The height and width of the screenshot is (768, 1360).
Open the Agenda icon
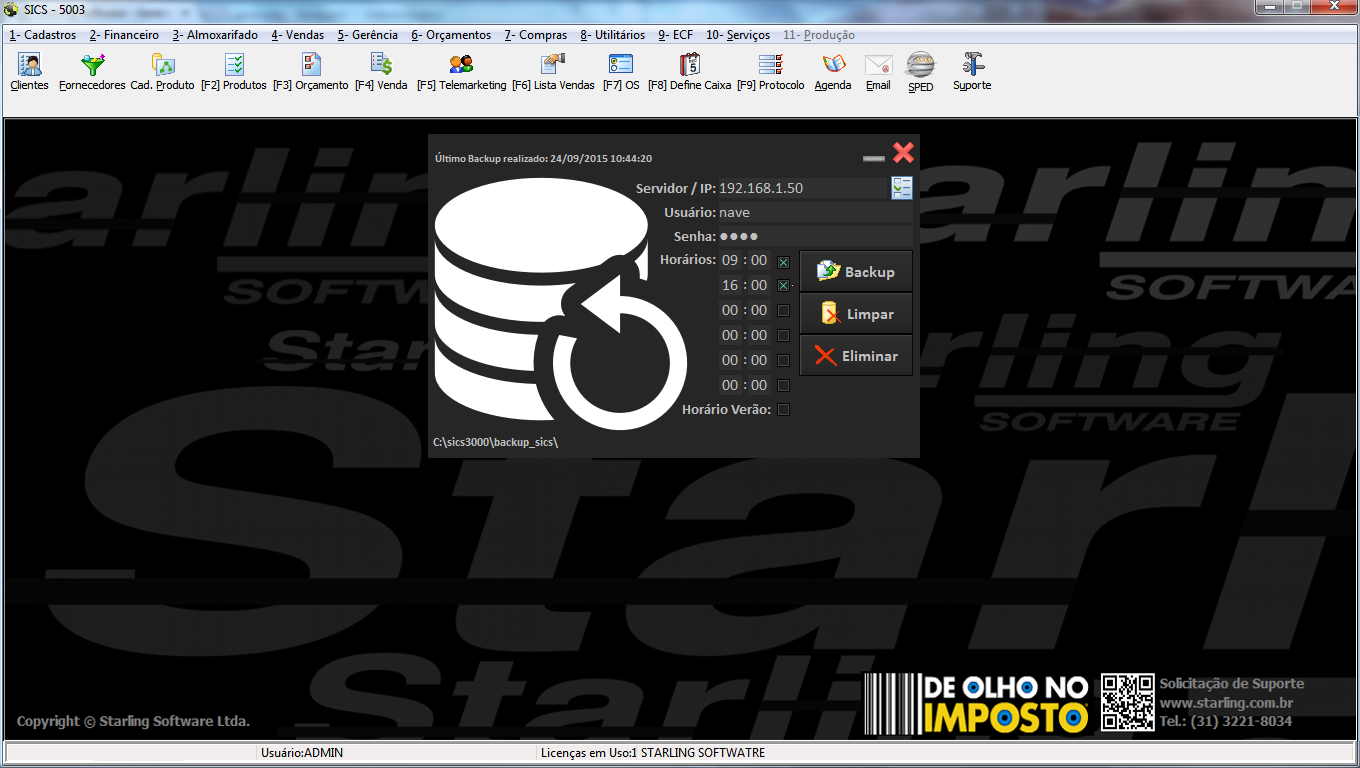(833, 72)
